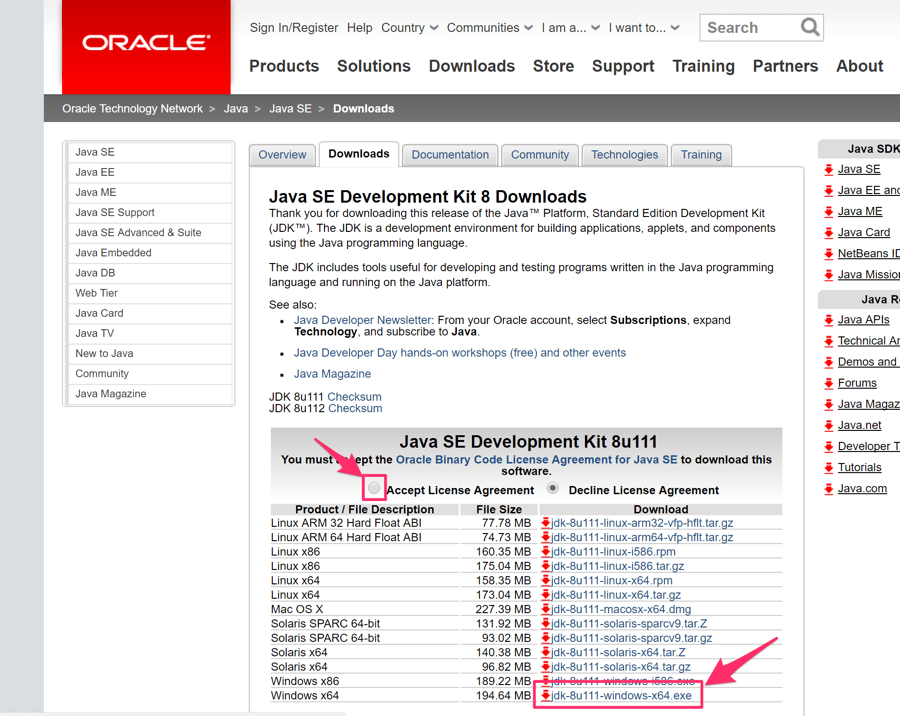The image size is (900, 716).
Task: Open the Store menu item
Action: pos(553,66)
